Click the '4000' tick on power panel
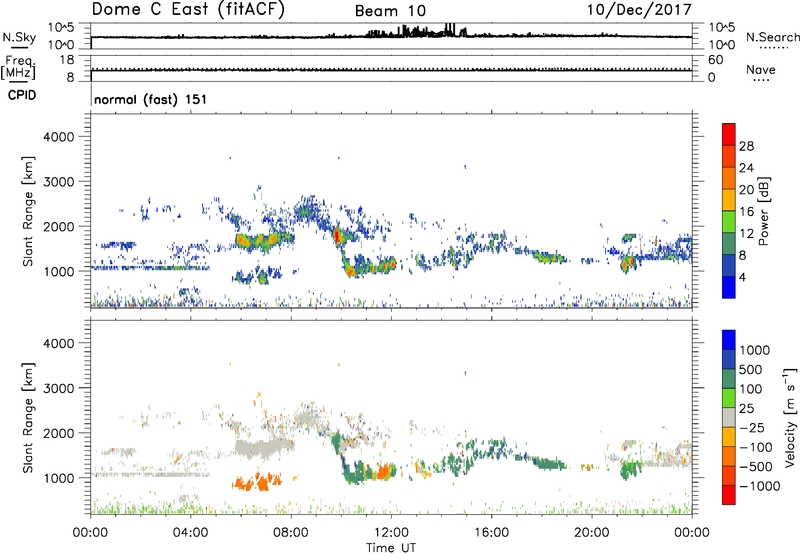 pyautogui.click(x=59, y=137)
